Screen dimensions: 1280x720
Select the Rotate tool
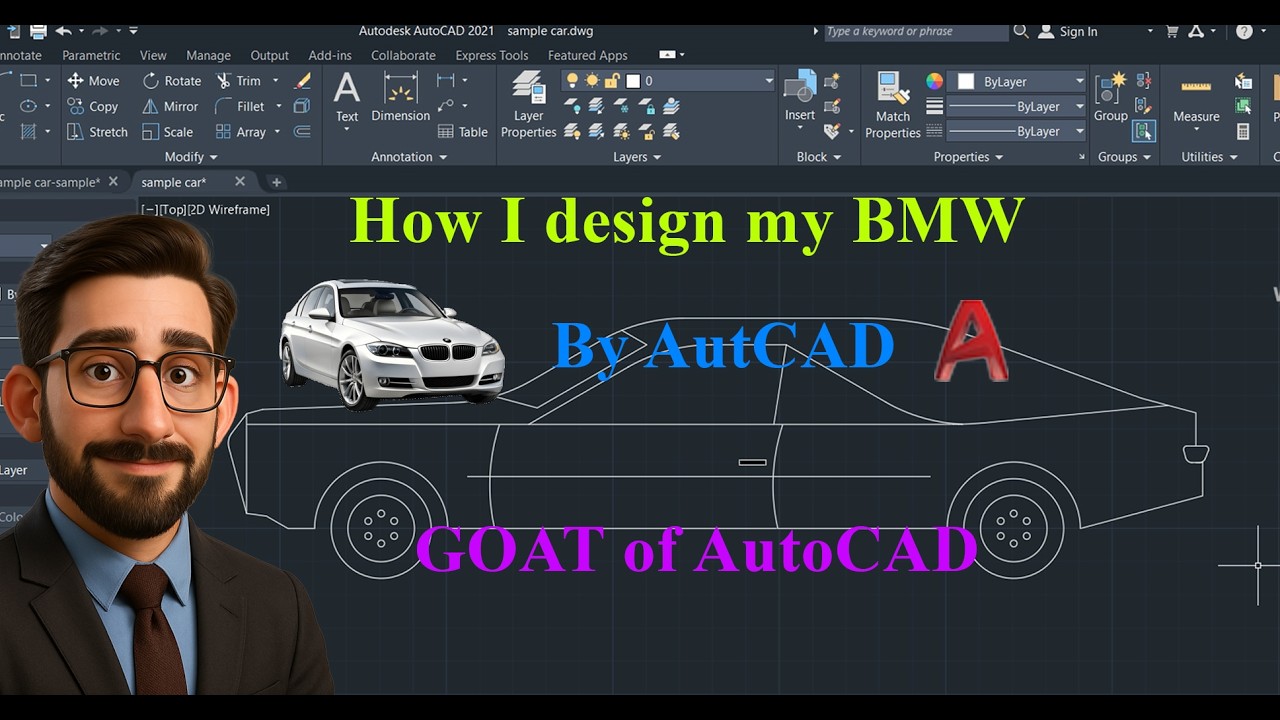171,81
